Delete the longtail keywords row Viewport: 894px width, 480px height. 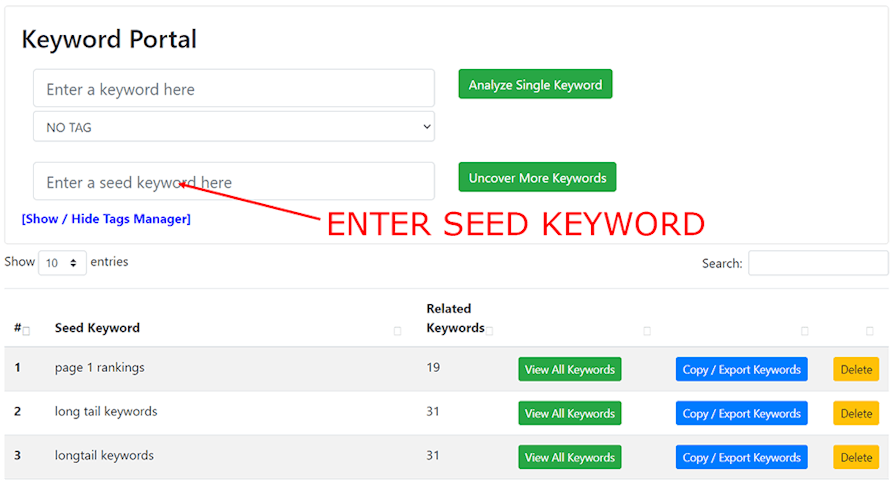tap(856, 457)
